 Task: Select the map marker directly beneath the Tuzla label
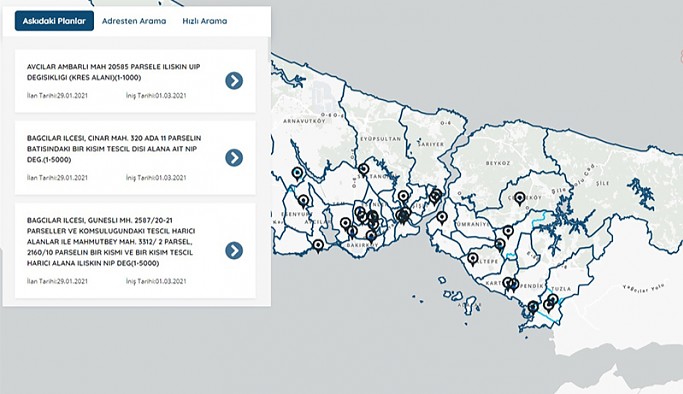coord(552,300)
